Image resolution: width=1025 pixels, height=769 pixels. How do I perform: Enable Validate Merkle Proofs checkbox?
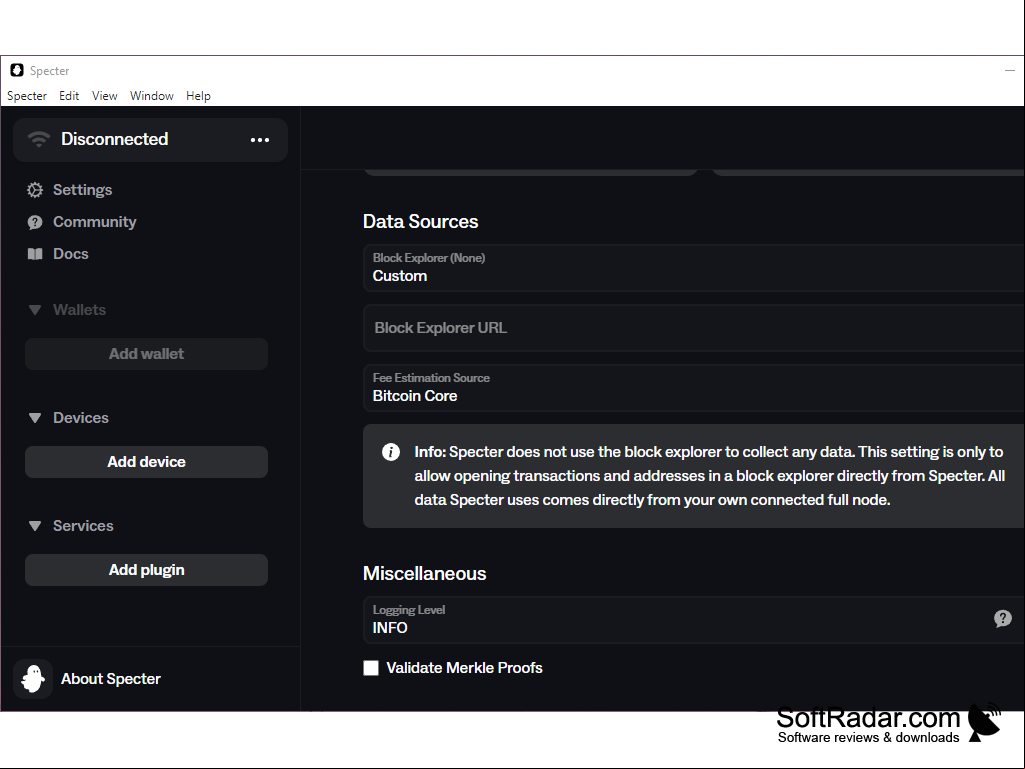click(371, 668)
